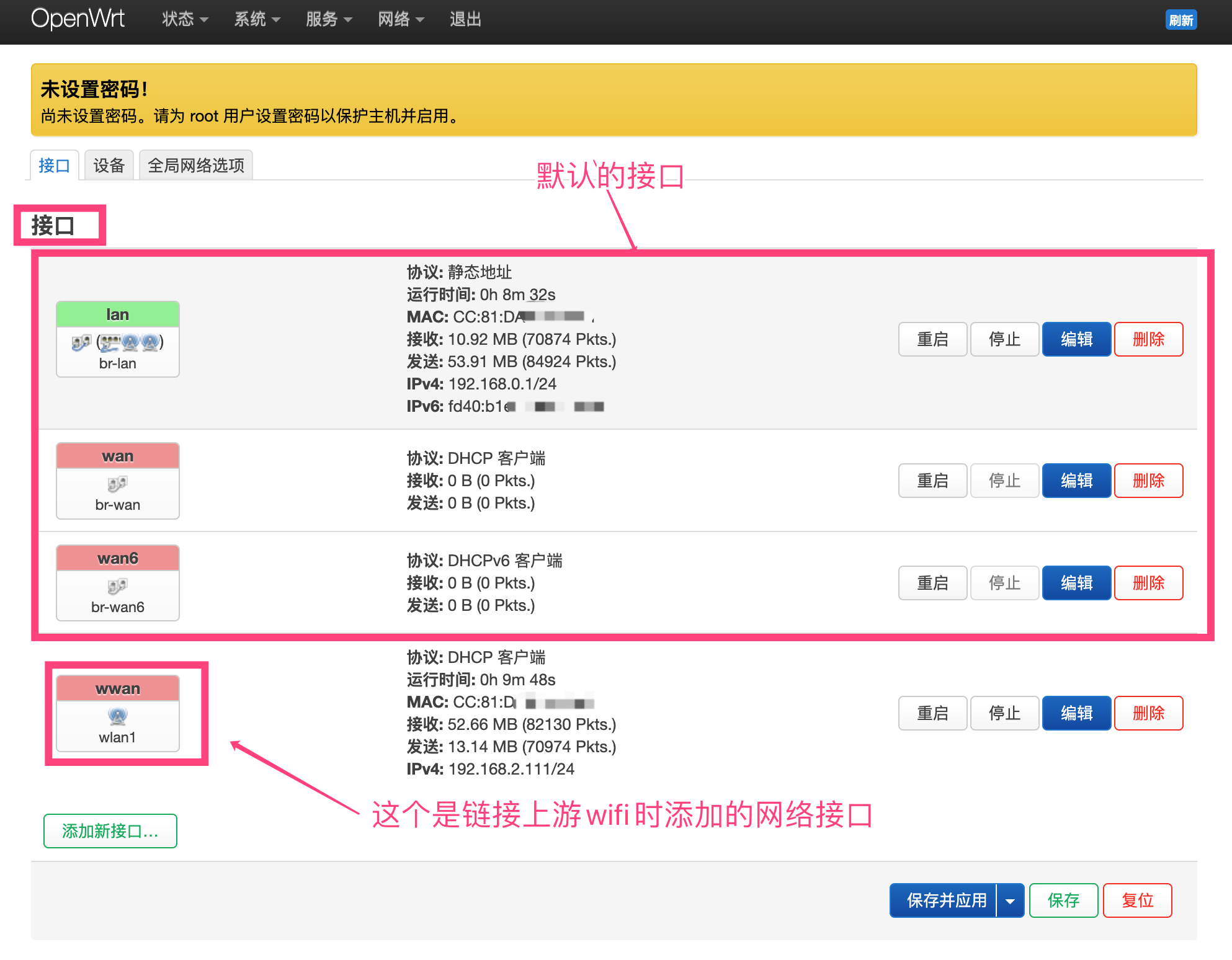This screenshot has height=960, width=1232.
Task: Open the 系统 dropdown menu
Action: (256, 19)
